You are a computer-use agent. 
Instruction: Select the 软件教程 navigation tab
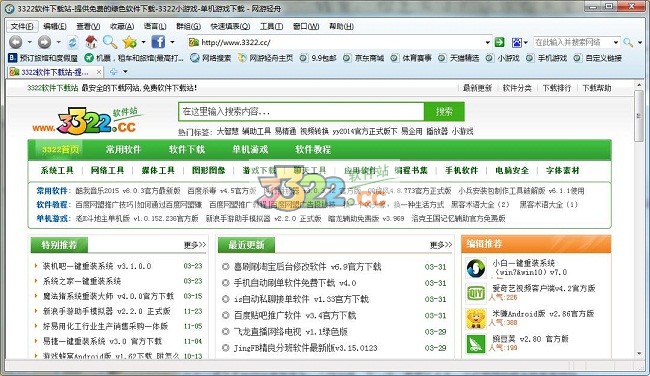(313, 150)
